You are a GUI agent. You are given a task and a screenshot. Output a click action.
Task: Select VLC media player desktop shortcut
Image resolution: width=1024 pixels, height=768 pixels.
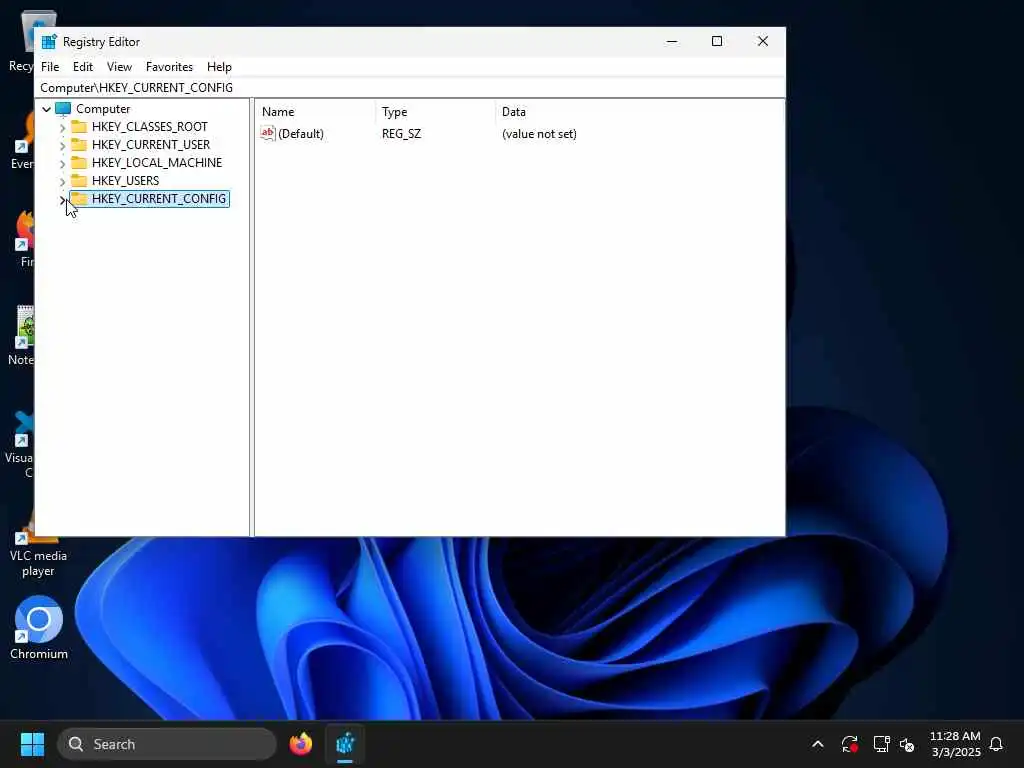pyautogui.click(x=38, y=545)
